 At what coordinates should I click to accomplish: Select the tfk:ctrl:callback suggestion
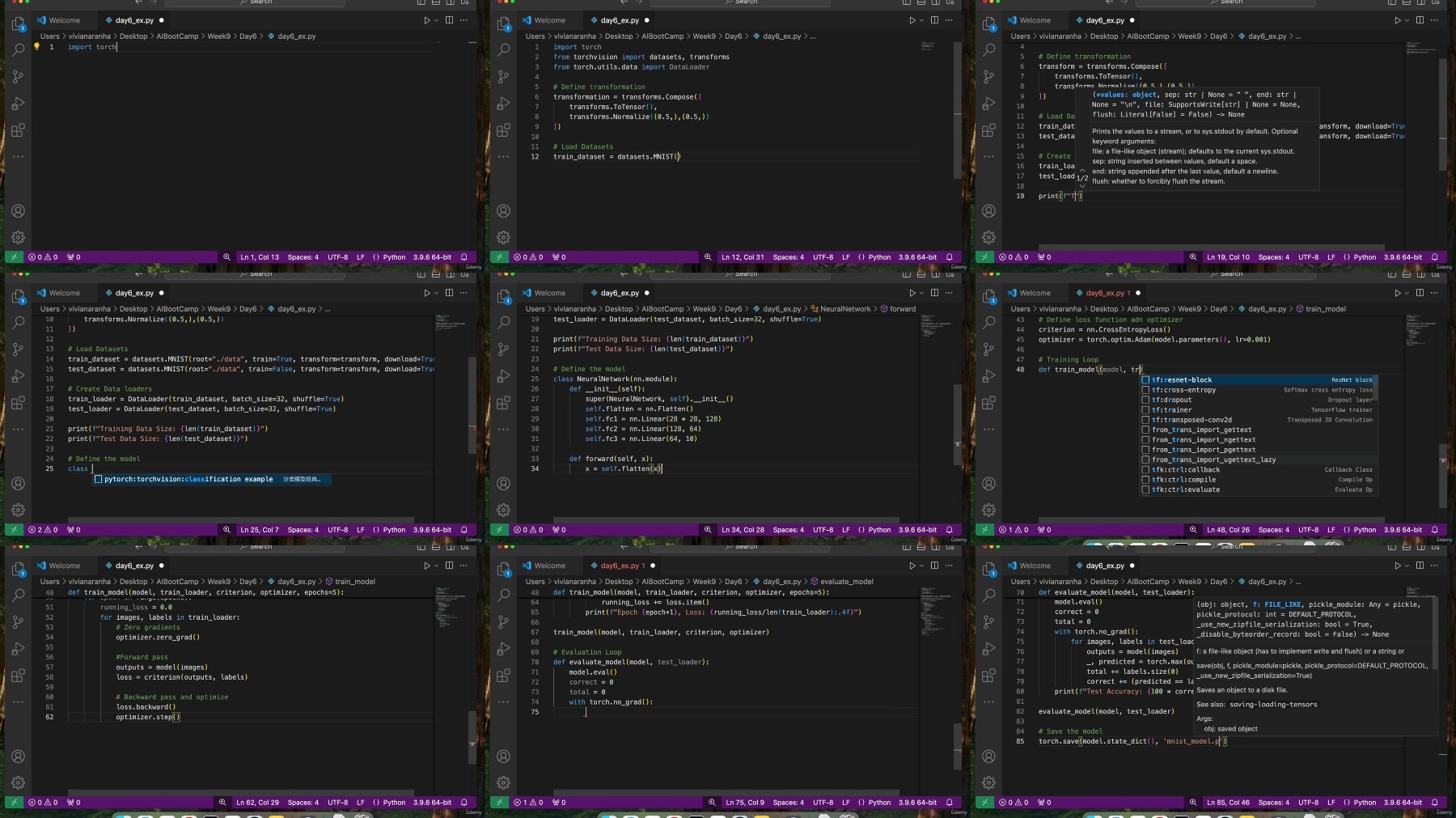coord(1258,470)
